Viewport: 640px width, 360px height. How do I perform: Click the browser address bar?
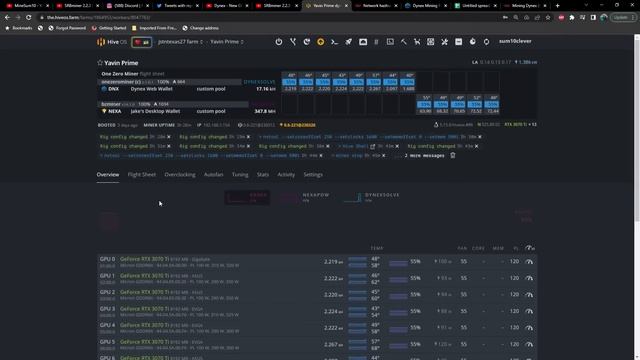[269, 18]
